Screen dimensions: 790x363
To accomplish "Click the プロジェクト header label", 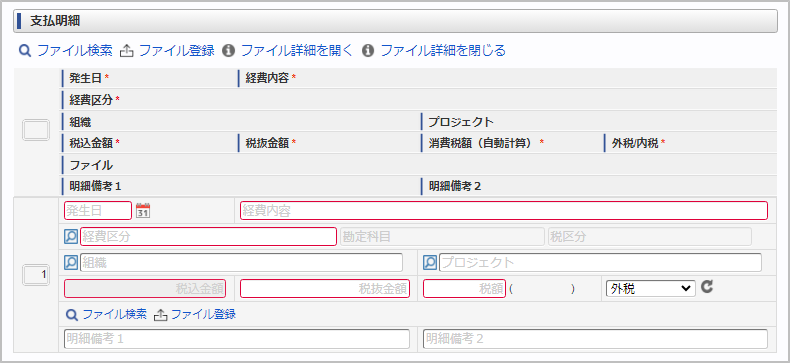I will coord(461,122).
